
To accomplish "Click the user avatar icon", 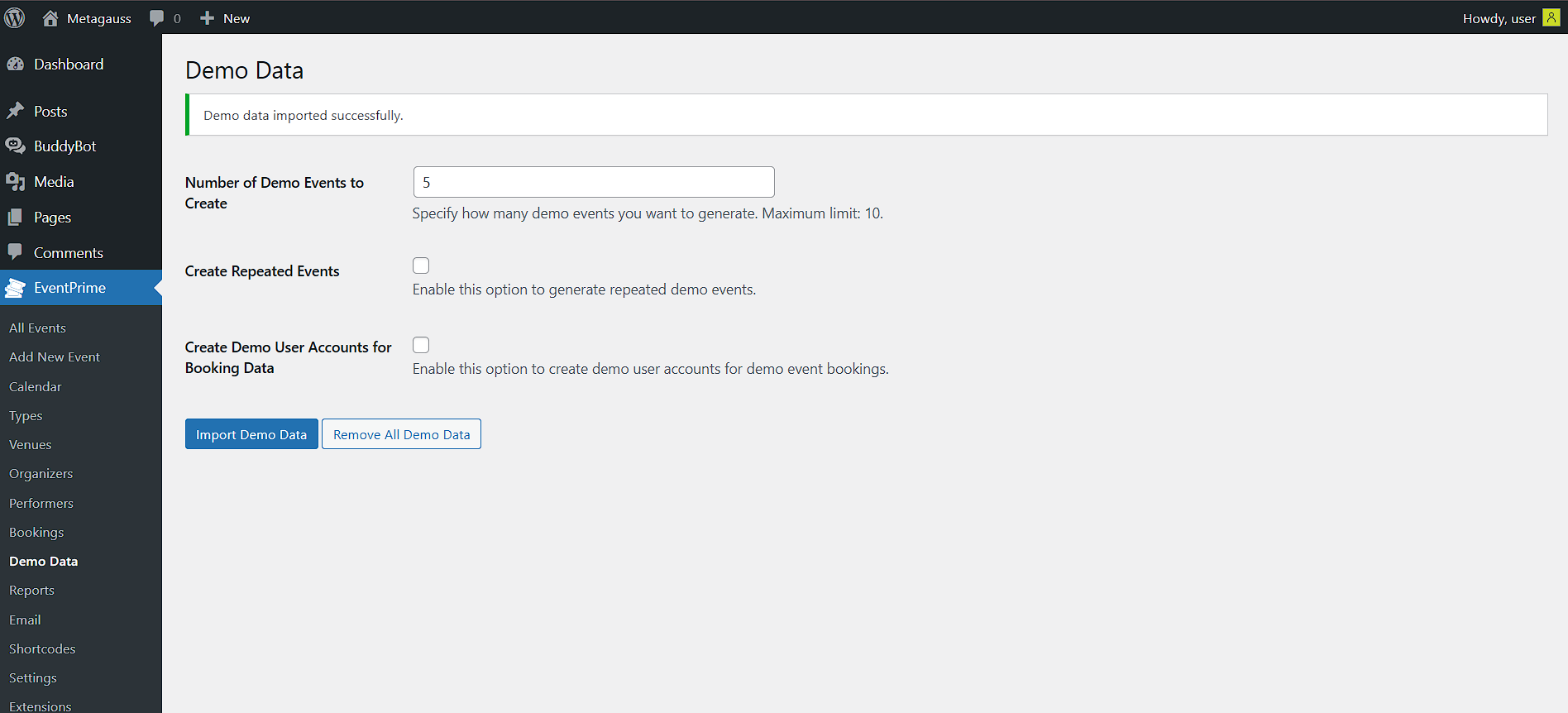I will click(1551, 17).
